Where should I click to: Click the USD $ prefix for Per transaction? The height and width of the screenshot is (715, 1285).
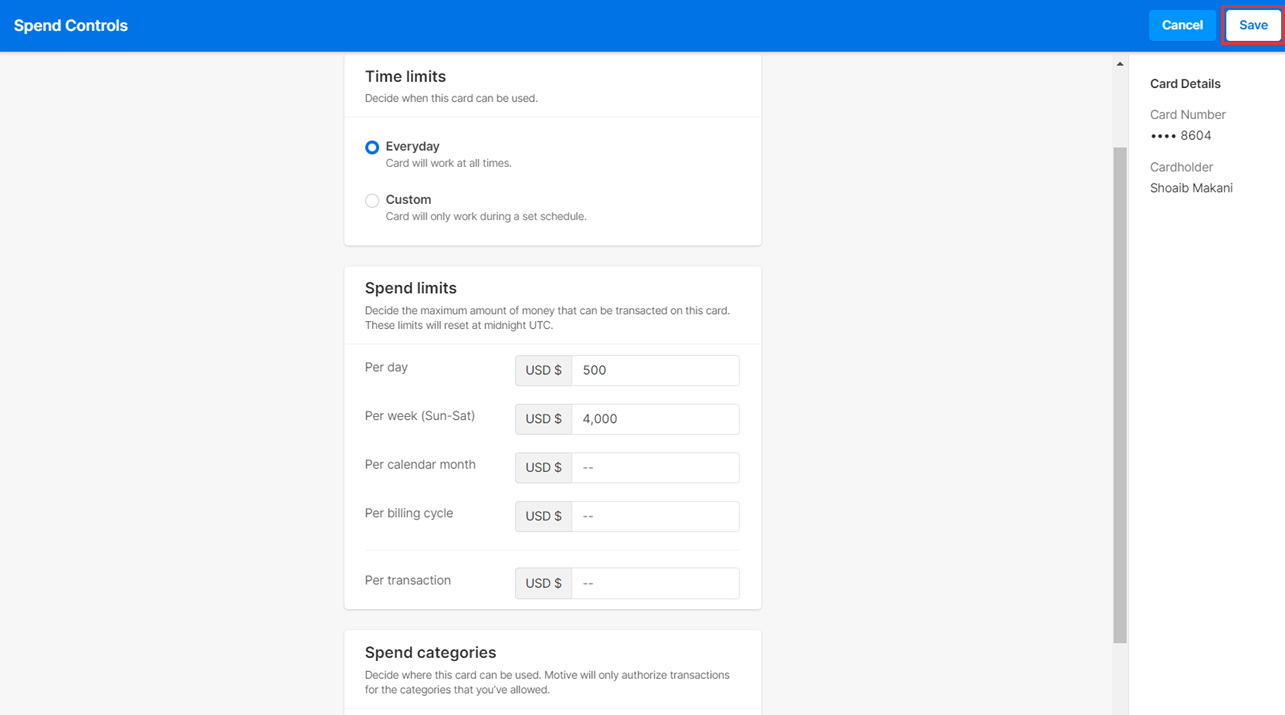[543, 583]
